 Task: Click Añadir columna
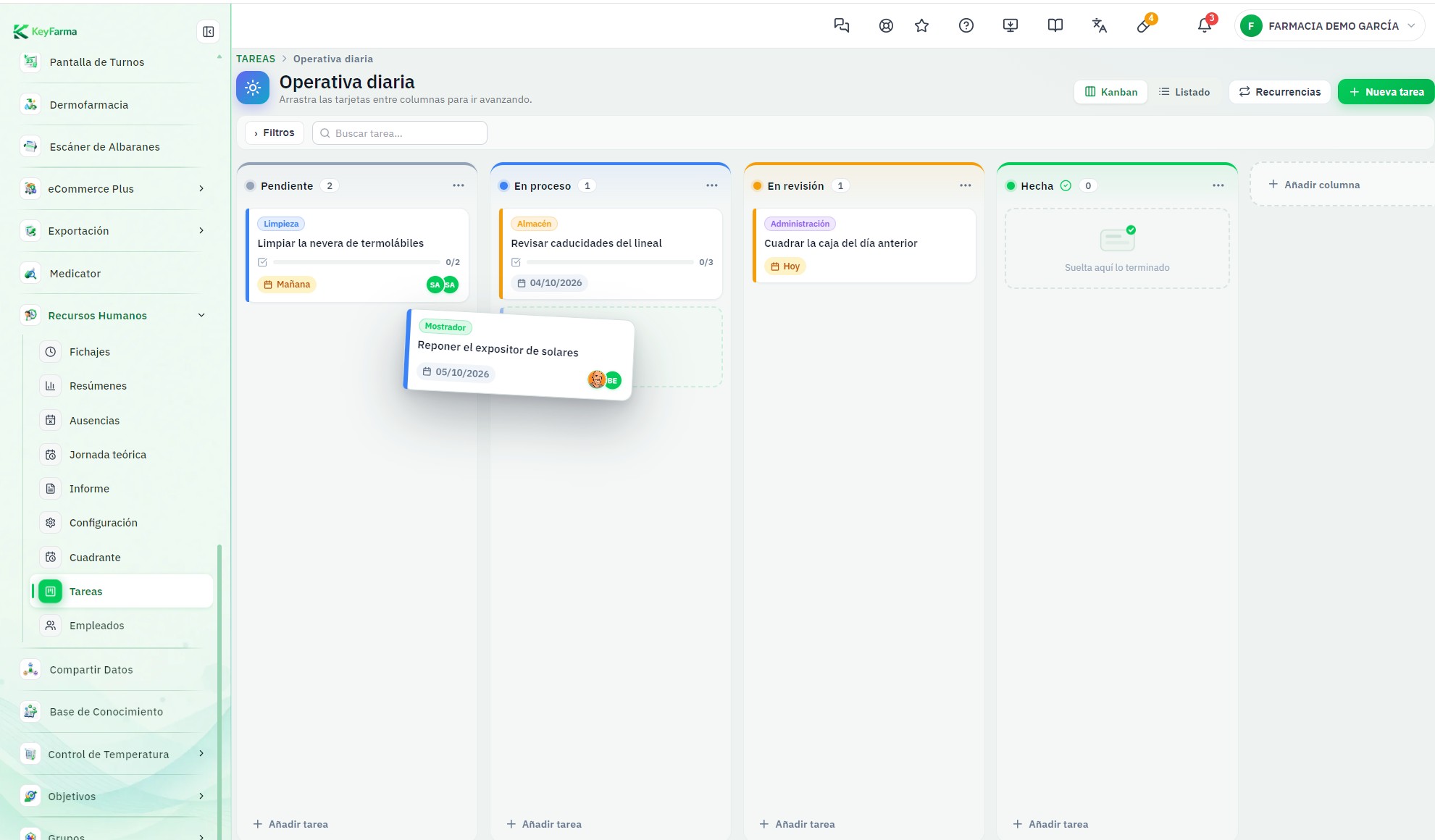(x=1314, y=185)
